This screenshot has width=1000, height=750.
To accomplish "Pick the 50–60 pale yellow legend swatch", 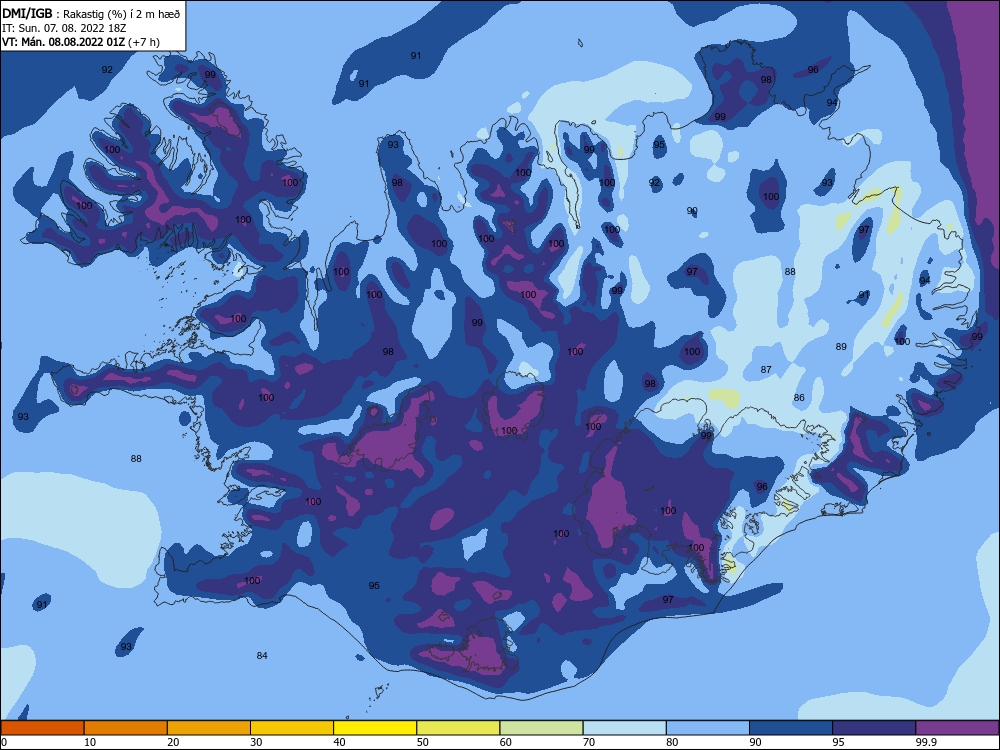I will [x=458, y=728].
